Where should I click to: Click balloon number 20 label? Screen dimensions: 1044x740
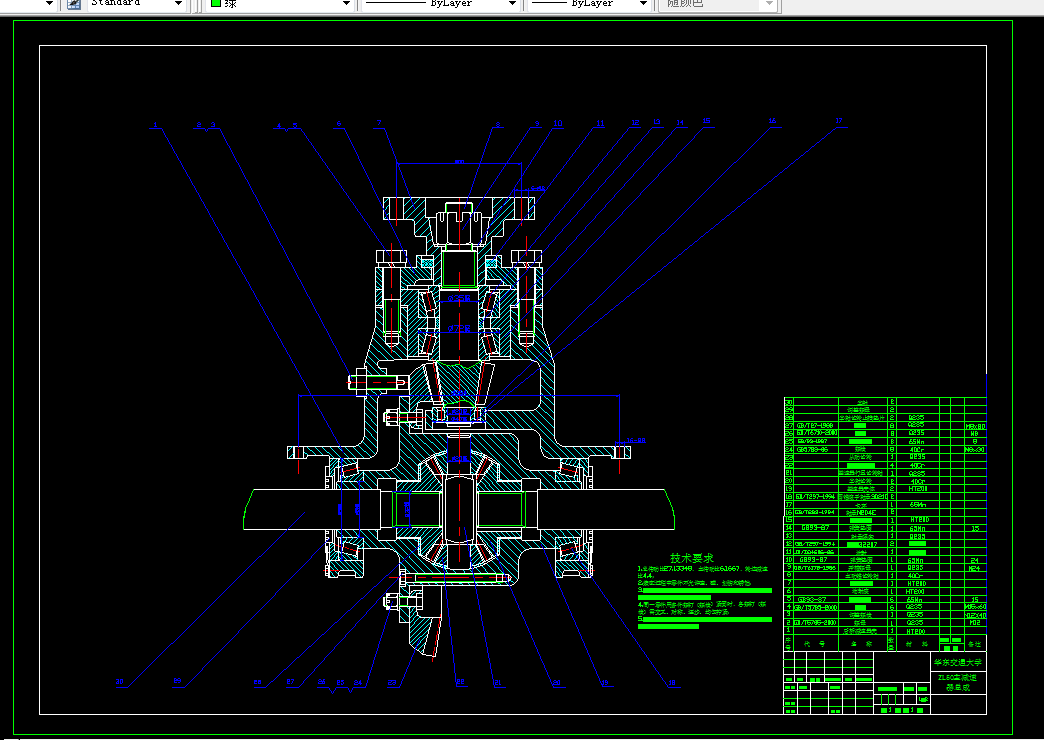coord(557,683)
